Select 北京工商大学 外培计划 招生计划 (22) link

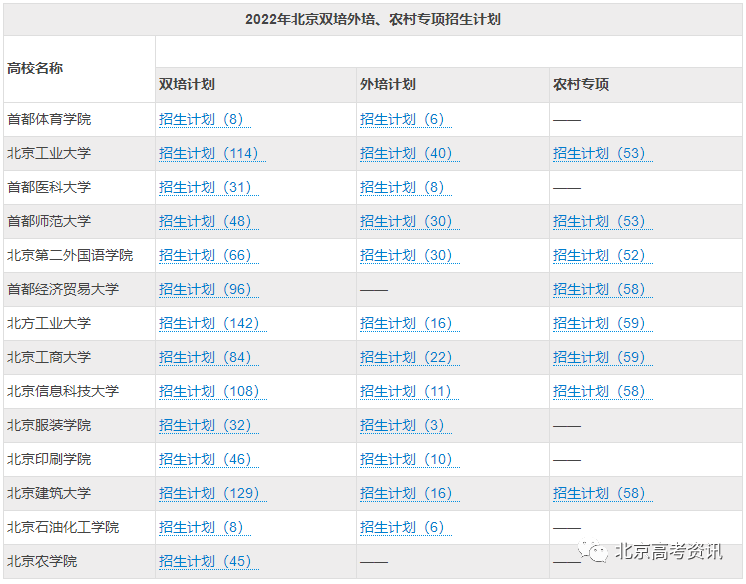click(x=406, y=358)
